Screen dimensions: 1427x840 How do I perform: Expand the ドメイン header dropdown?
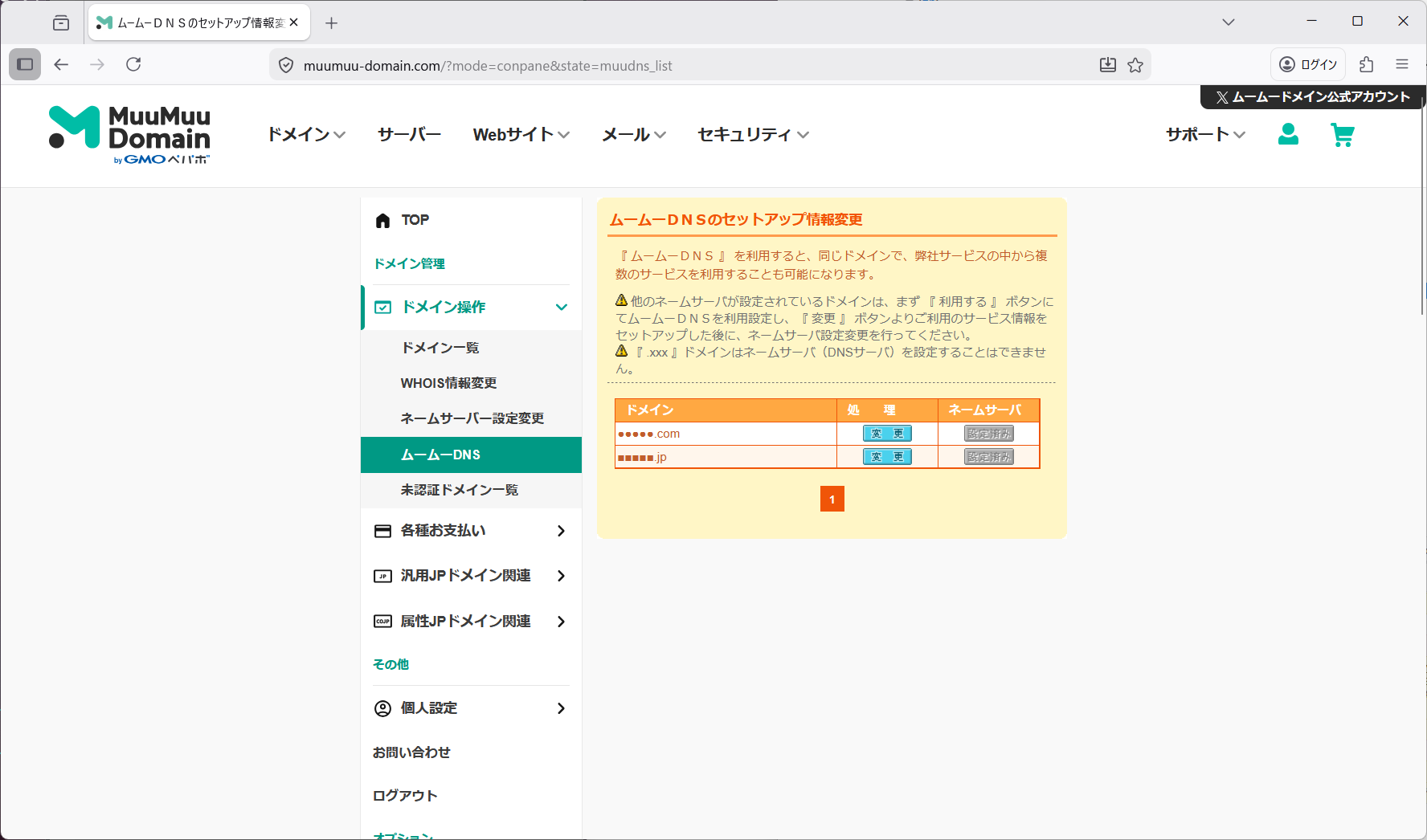pyautogui.click(x=306, y=135)
